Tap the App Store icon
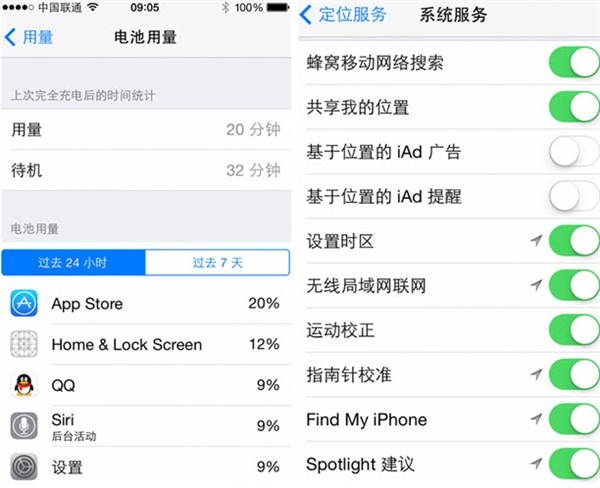The image size is (600, 488). point(24,303)
